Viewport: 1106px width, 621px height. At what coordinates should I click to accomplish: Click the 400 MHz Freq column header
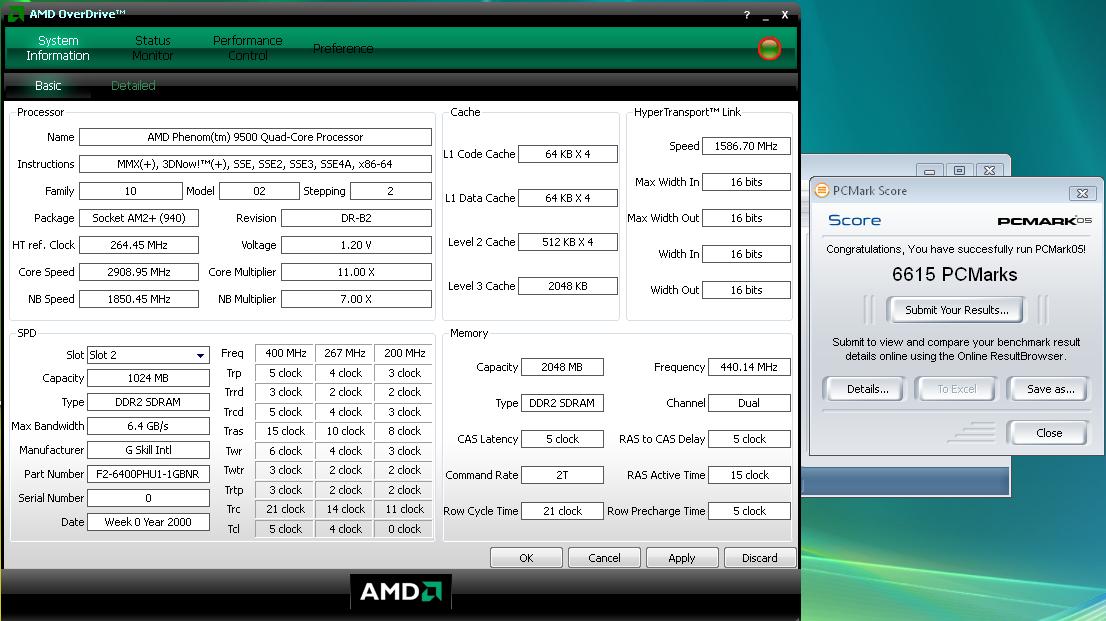click(x=285, y=353)
